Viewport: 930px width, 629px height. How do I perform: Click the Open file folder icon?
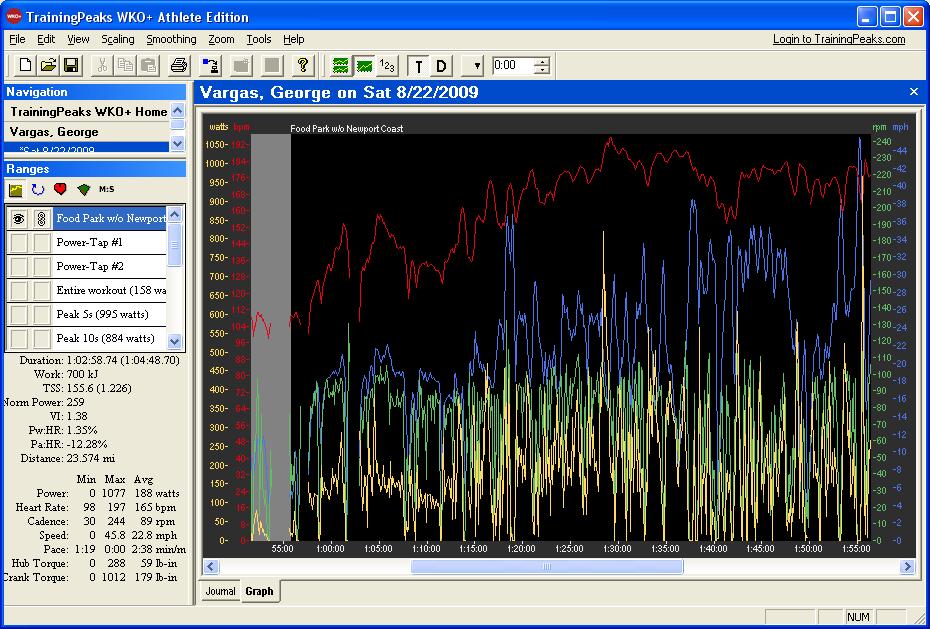(x=48, y=66)
